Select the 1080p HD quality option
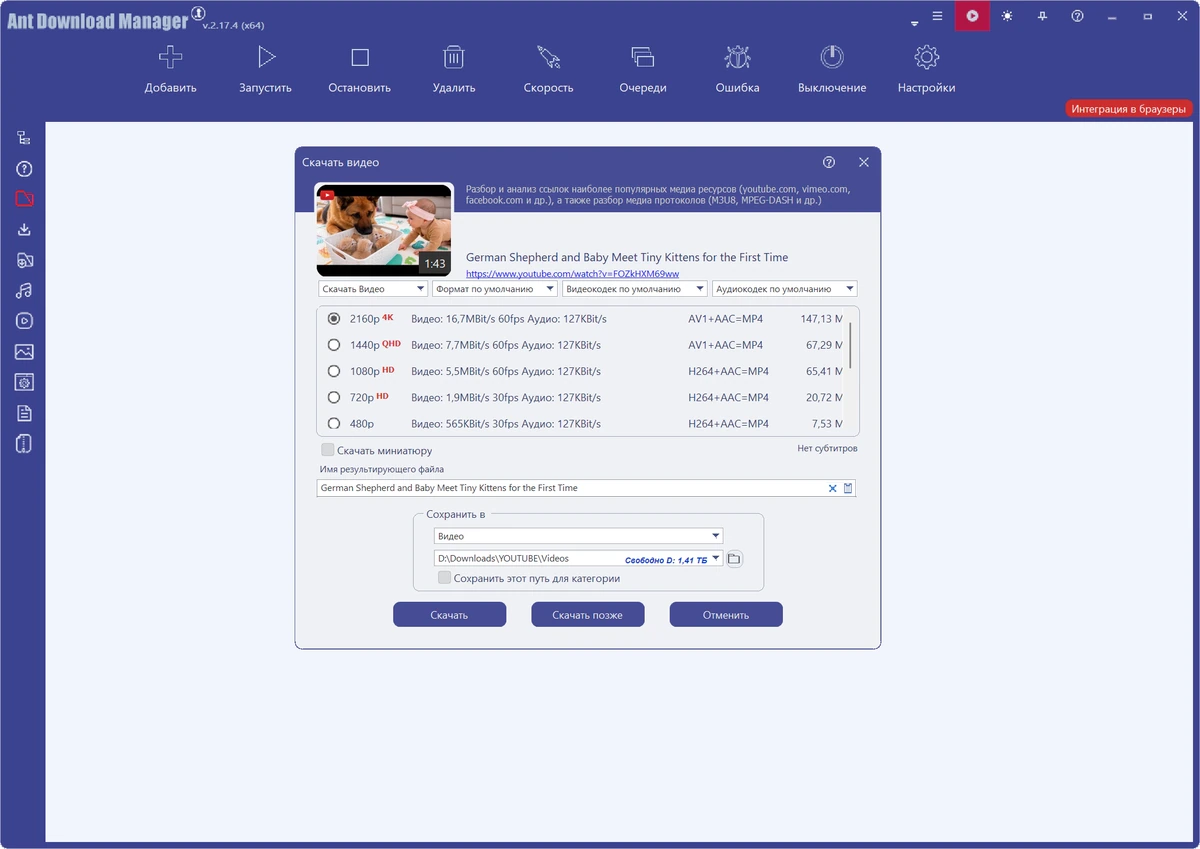 (334, 371)
